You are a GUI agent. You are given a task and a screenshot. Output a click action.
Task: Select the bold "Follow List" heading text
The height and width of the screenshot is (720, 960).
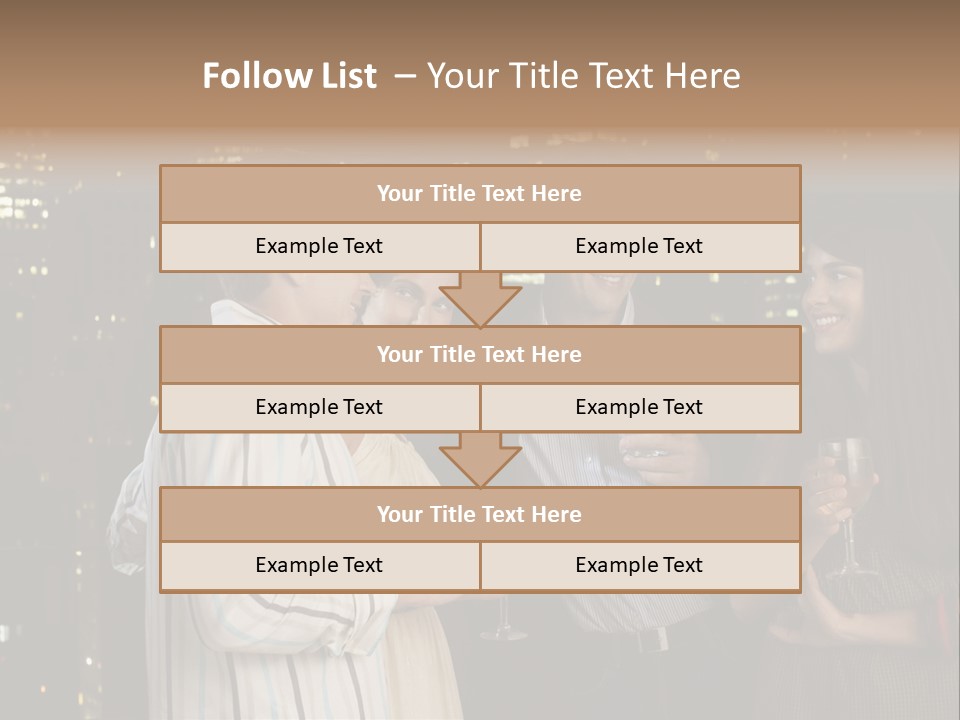290,76
